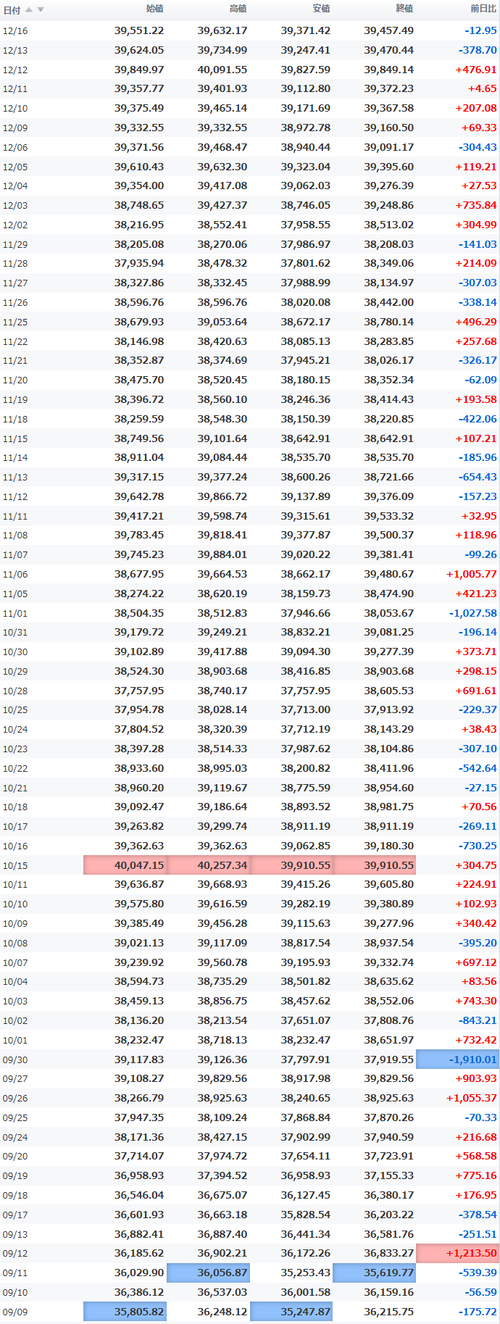Click the 日付 column header
Viewport: 500px width, 1324px height.
(11, 9)
